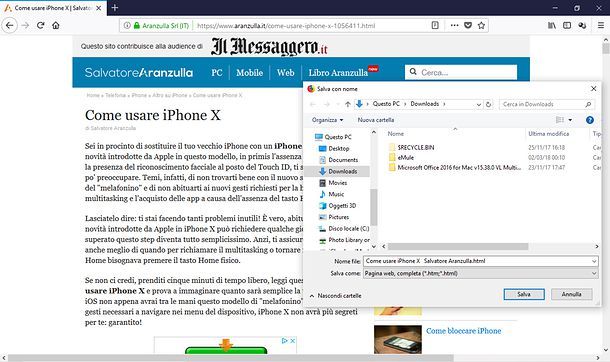
Task: Expand breadcrumb arrow after Downloads
Action: click(444, 104)
